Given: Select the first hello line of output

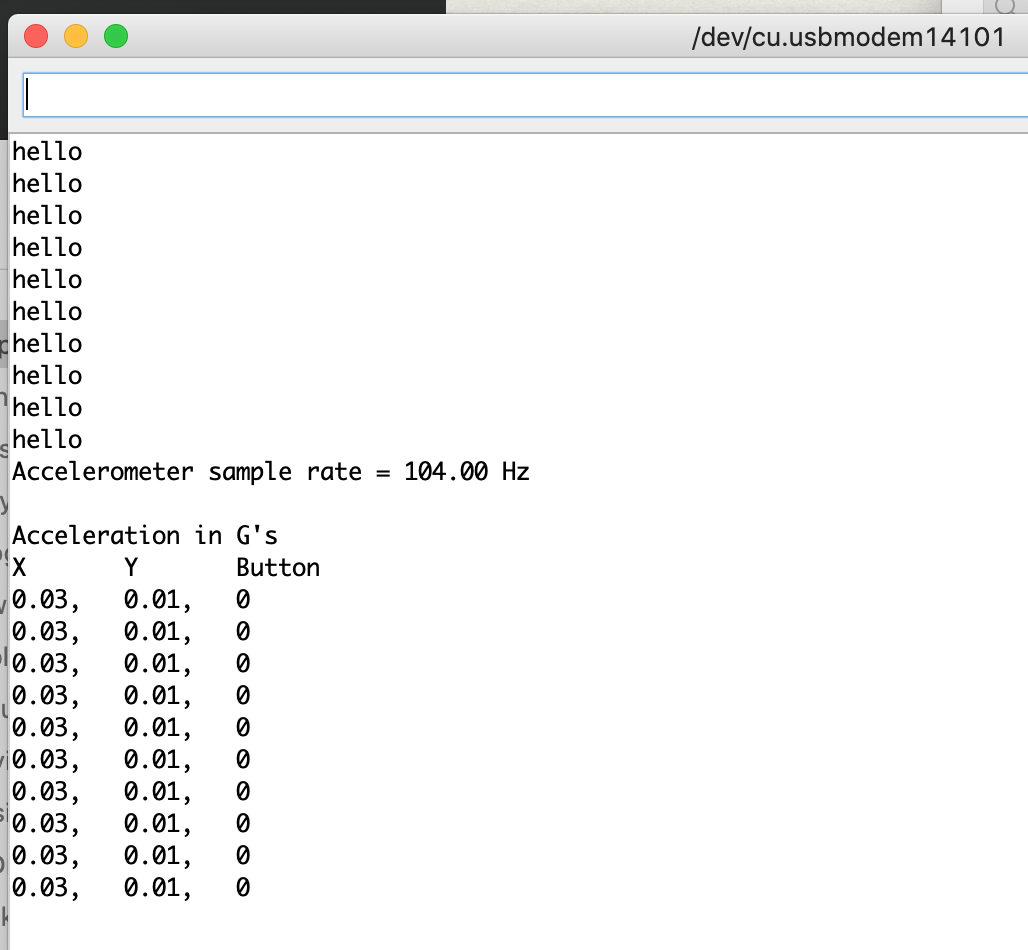Looking at the screenshot, I should click(46, 151).
